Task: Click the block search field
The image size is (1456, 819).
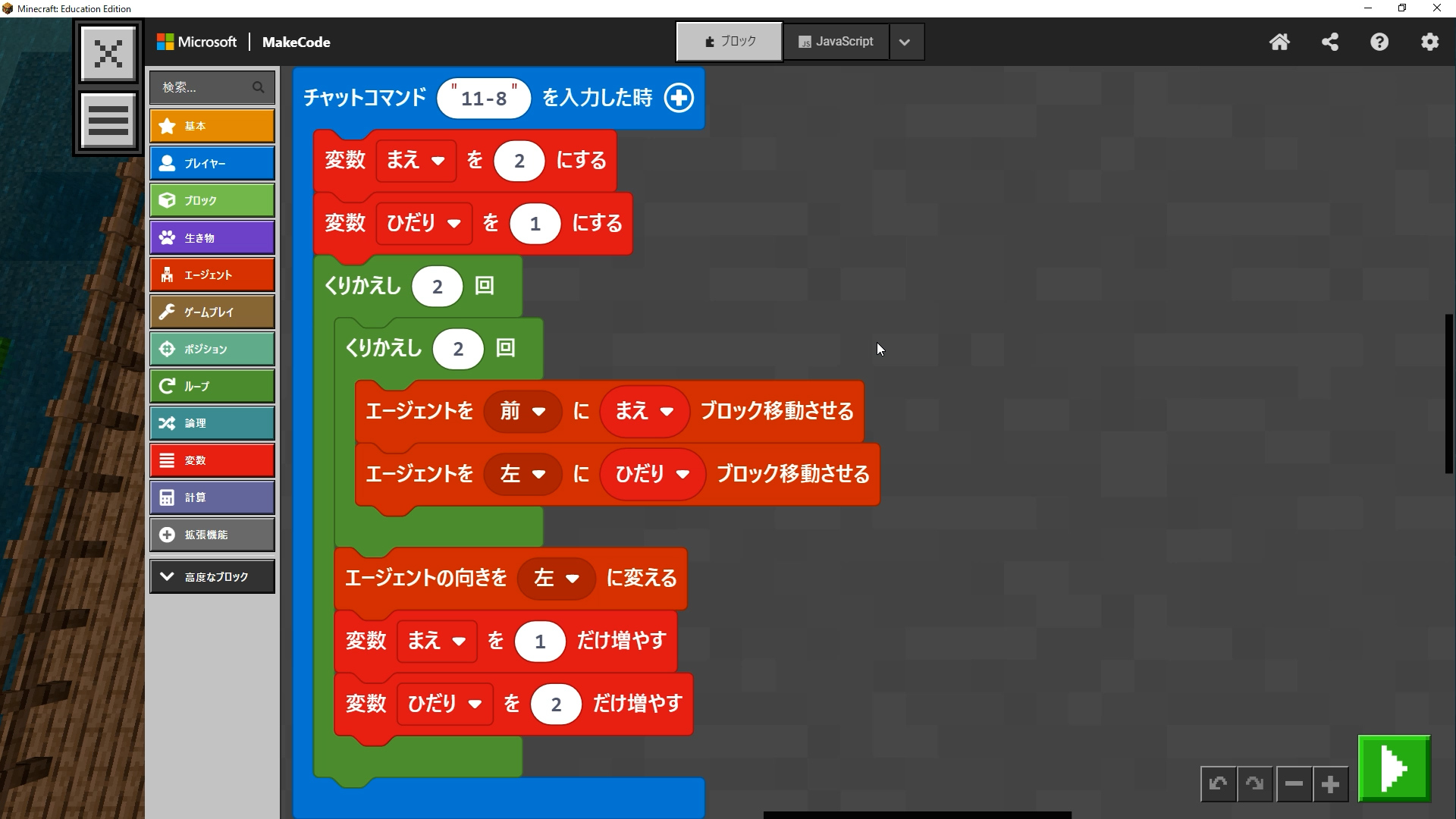Action: click(x=205, y=87)
